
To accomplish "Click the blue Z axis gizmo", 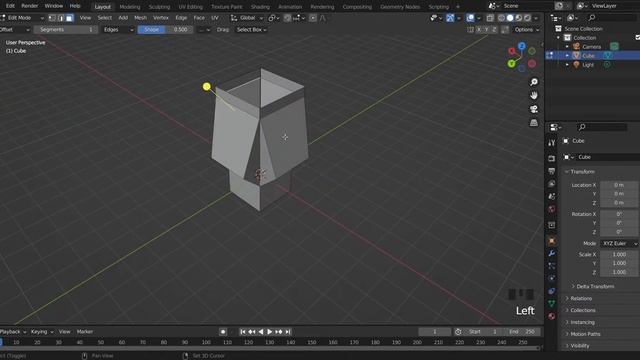I will point(522,46).
